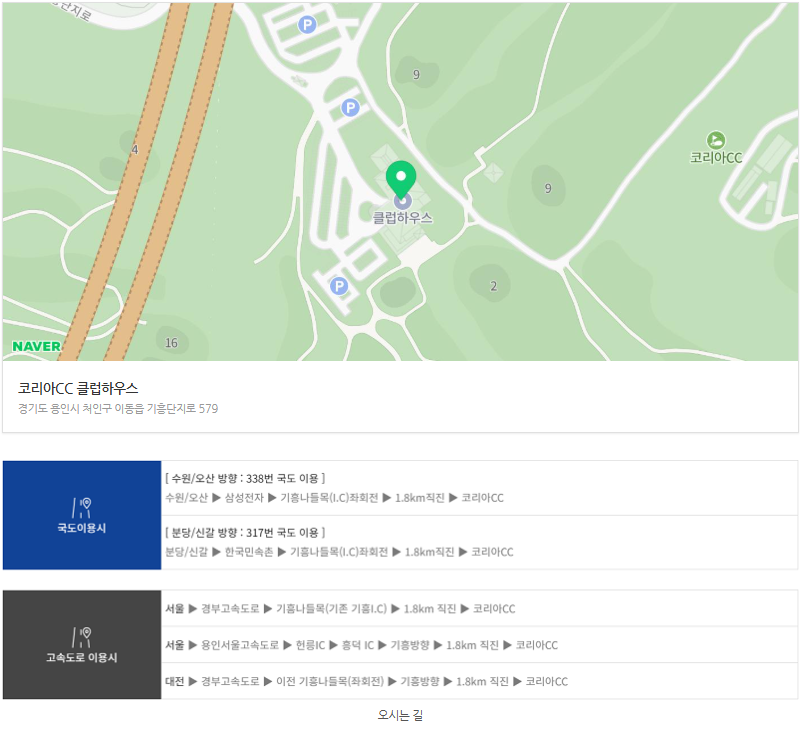800x732 pixels.
Task: Click the road pin icon in 국도이용시 panel
Action: 81,507
